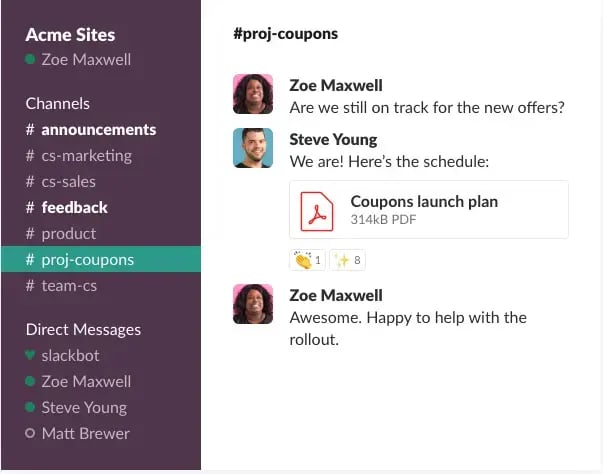The image size is (603, 474).
Task: Open the product channel
Action: point(68,233)
